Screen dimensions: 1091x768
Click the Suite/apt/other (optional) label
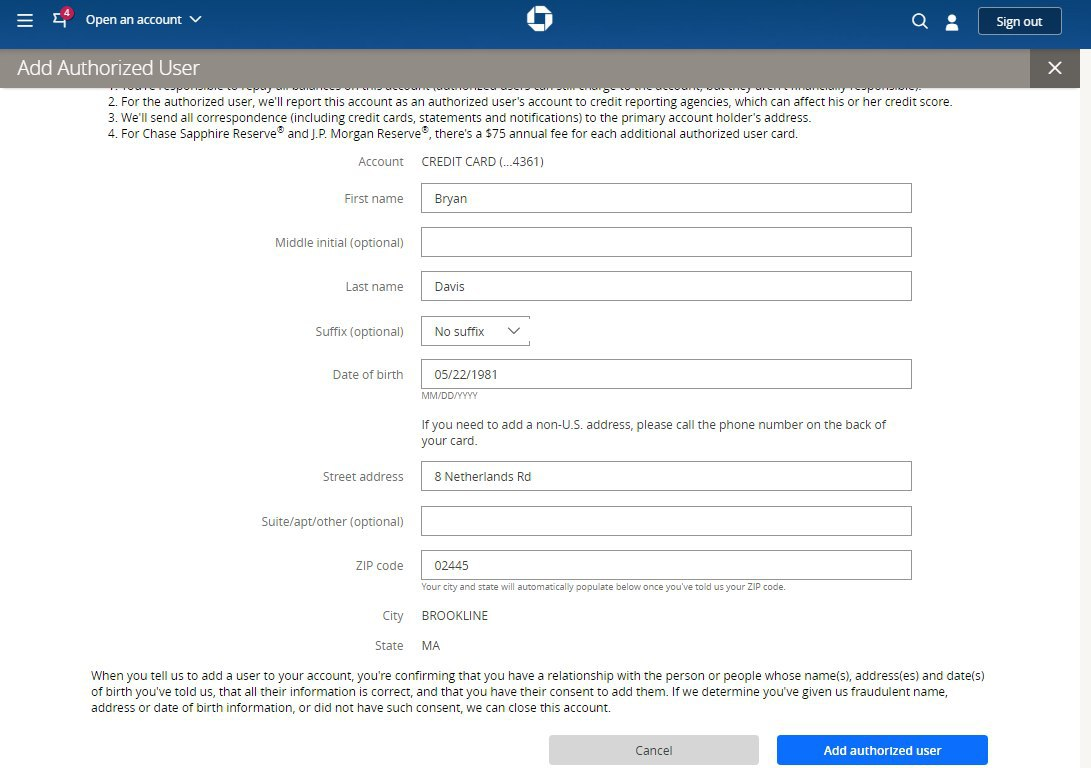pyautogui.click(x=332, y=521)
